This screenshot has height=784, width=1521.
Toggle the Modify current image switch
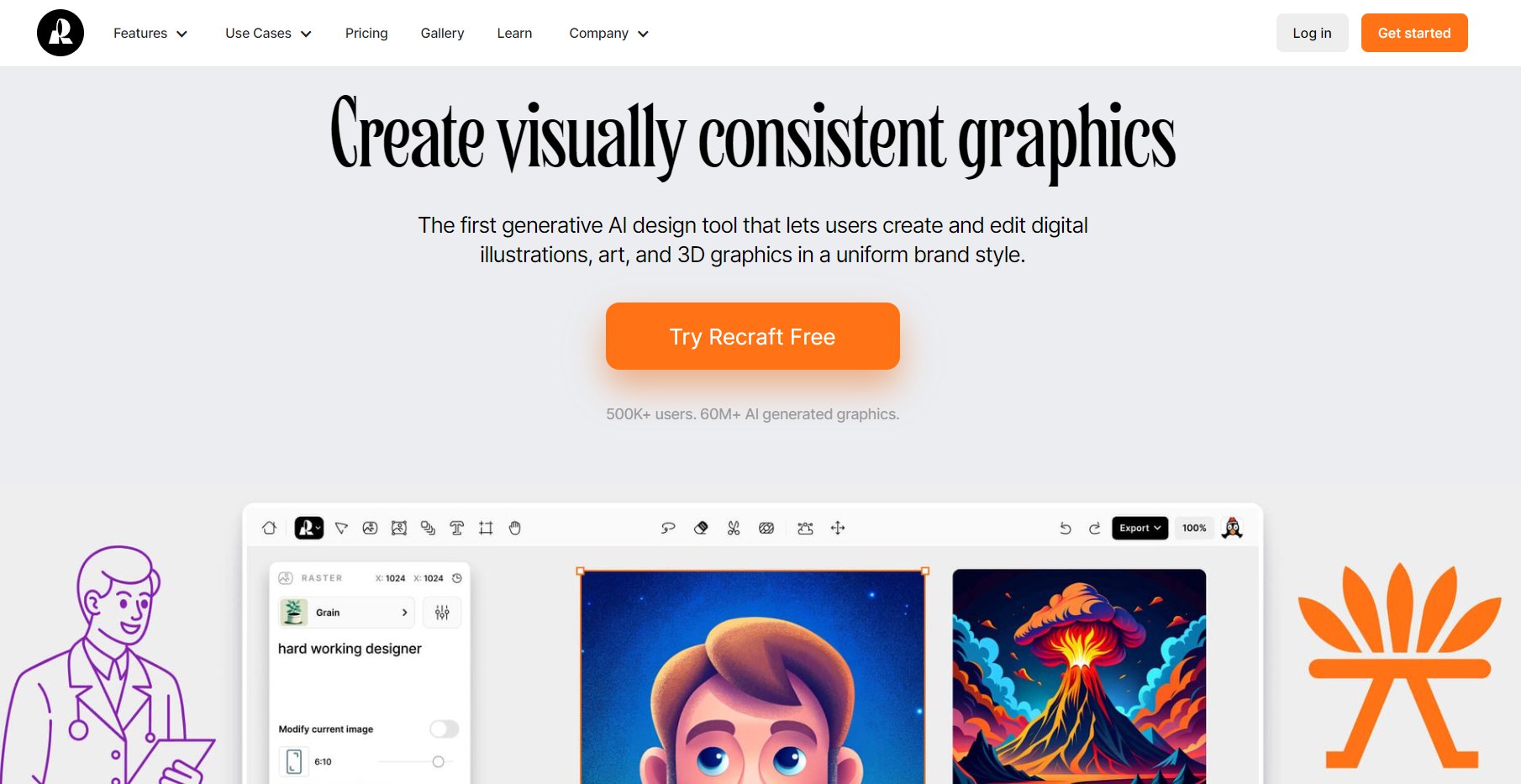445,729
